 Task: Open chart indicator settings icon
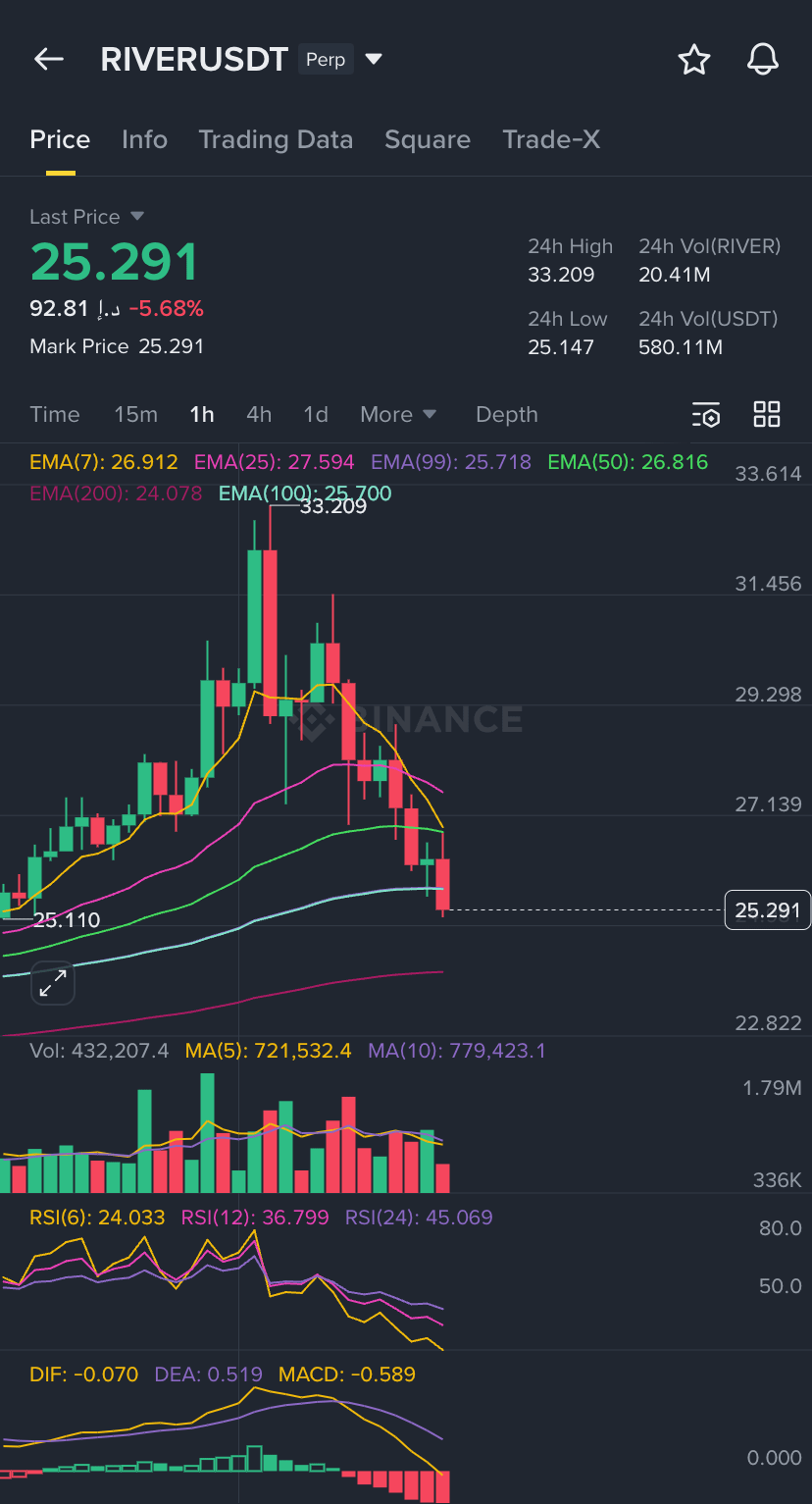(706, 415)
